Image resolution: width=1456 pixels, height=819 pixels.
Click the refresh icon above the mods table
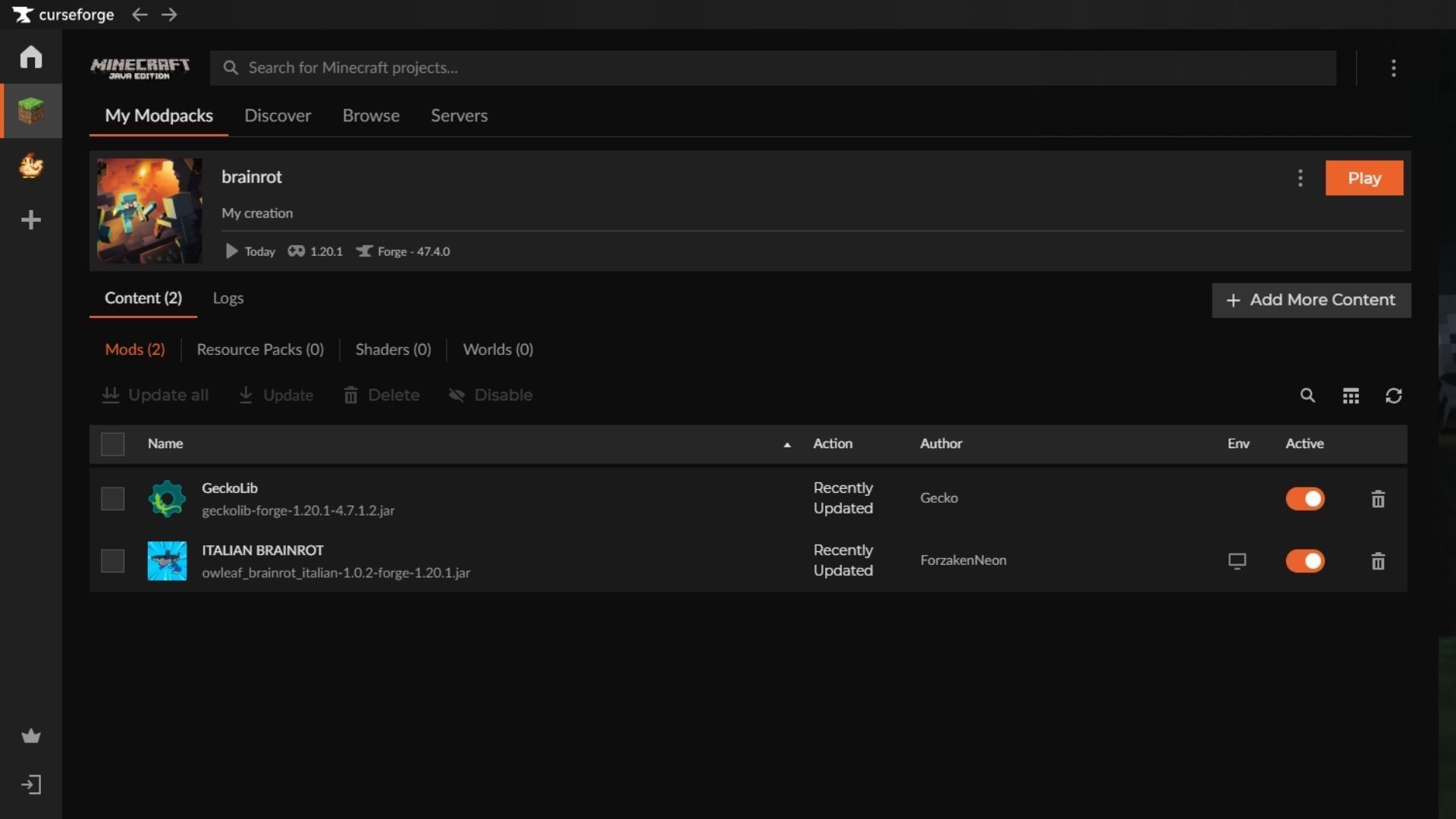tap(1393, 395)
